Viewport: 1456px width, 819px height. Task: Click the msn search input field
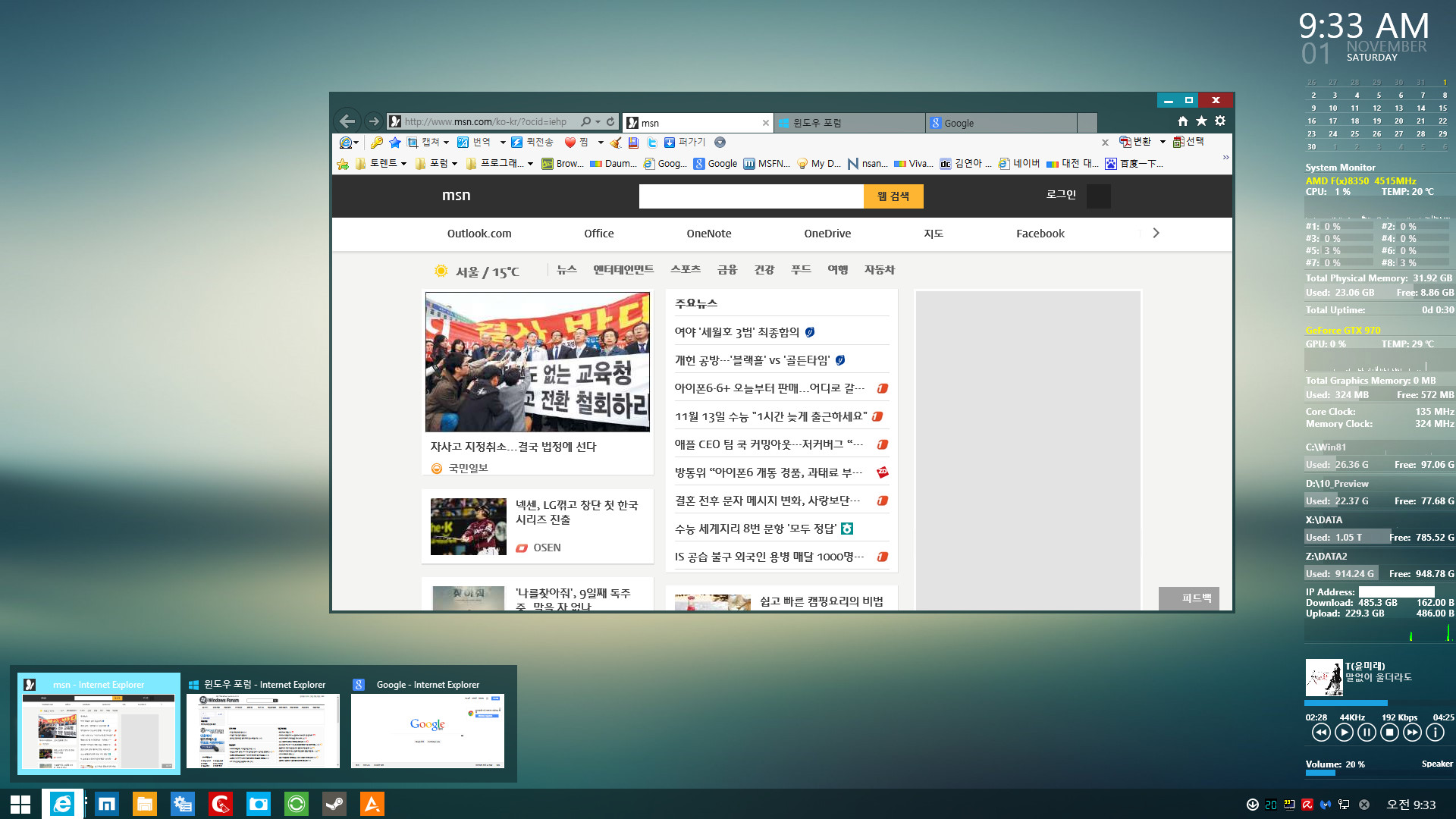click(751, 196)
